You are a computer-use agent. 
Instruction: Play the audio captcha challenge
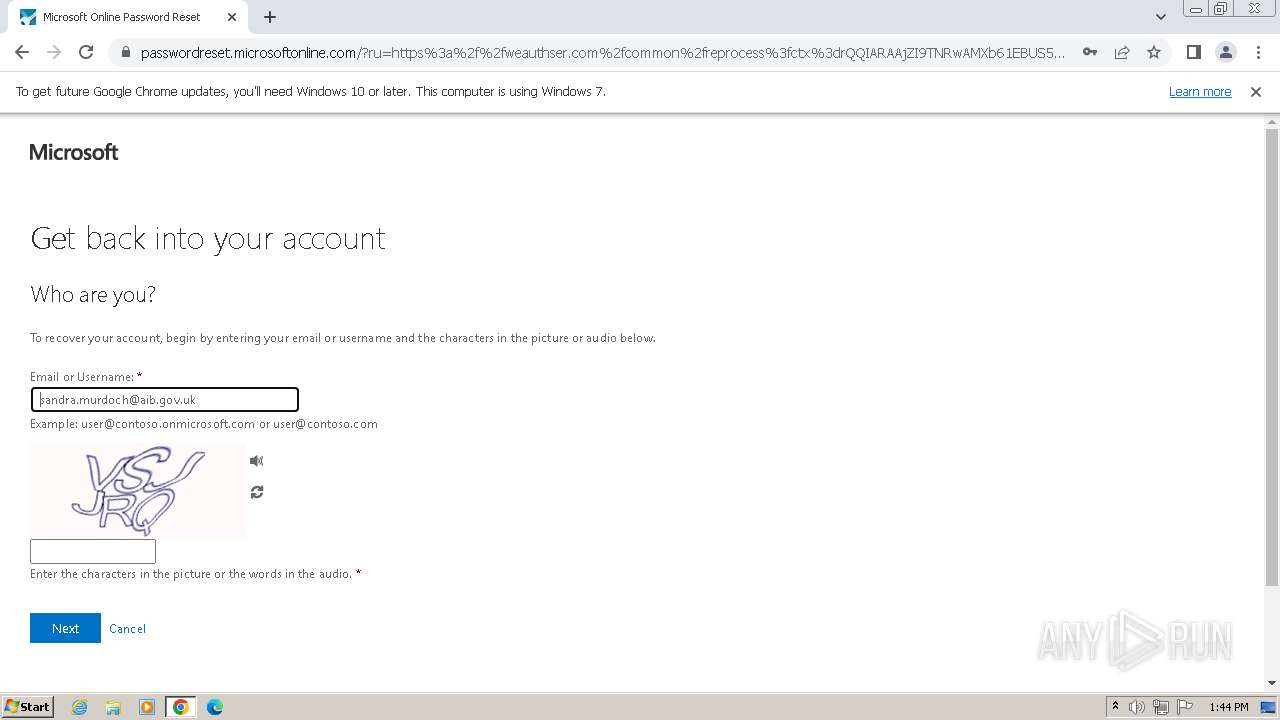point(257,461)
